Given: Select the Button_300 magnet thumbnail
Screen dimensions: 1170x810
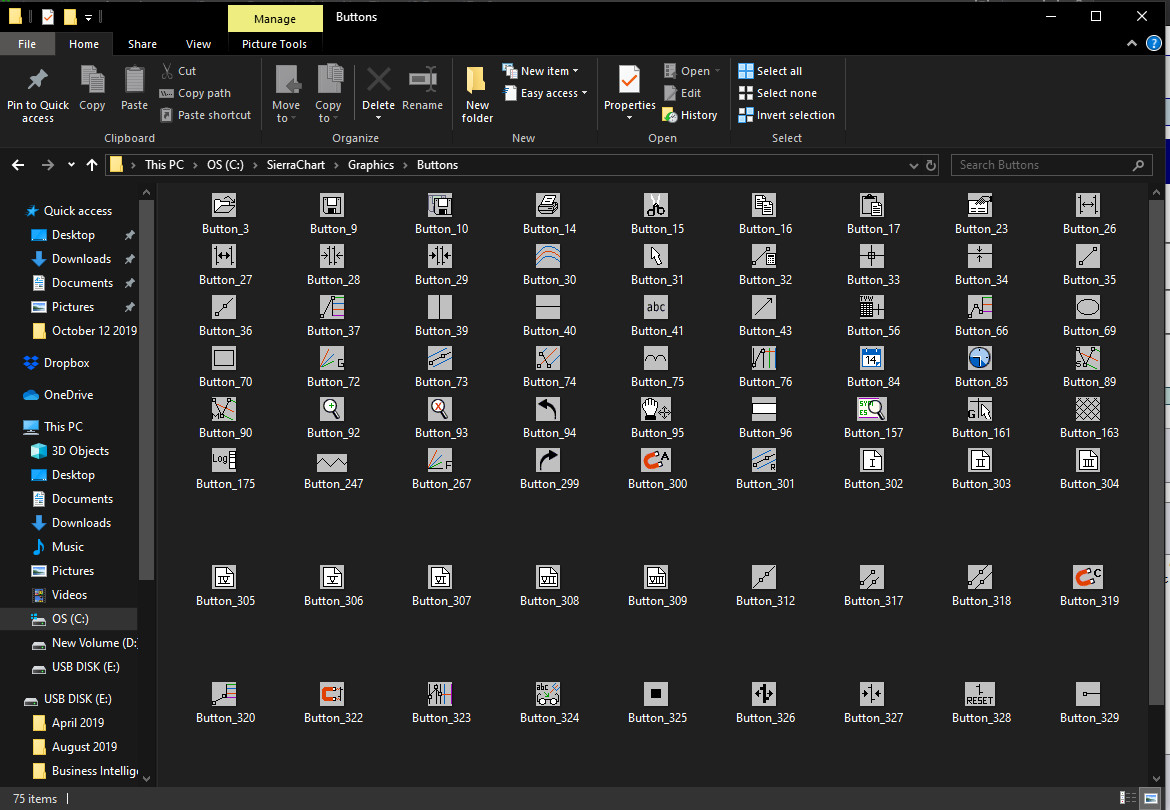Looking at the screenshot, I should (656, 460).
